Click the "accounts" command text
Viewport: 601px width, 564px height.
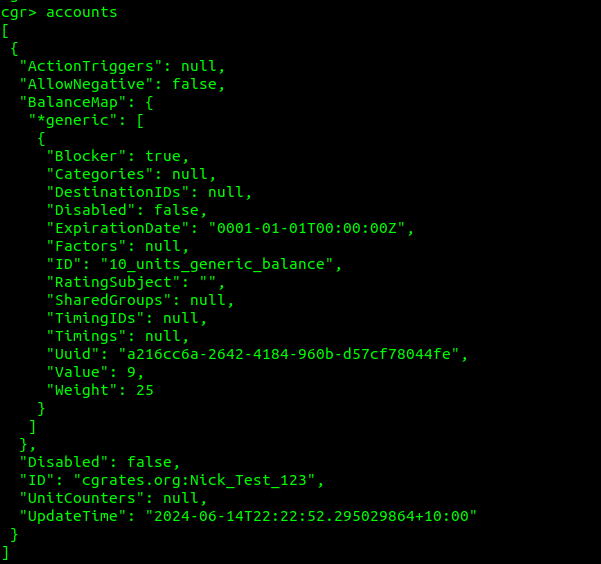82,12
